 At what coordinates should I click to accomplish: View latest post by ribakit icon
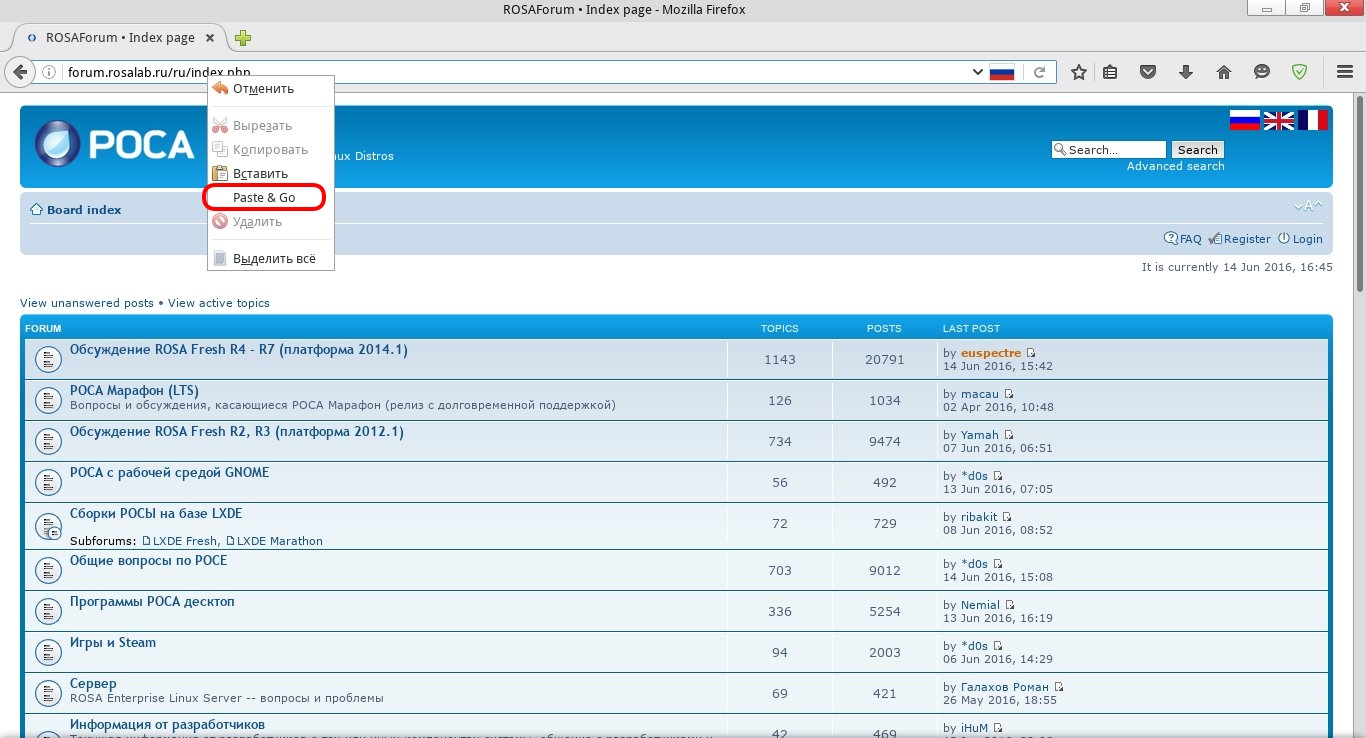[x=1007, y=517]
